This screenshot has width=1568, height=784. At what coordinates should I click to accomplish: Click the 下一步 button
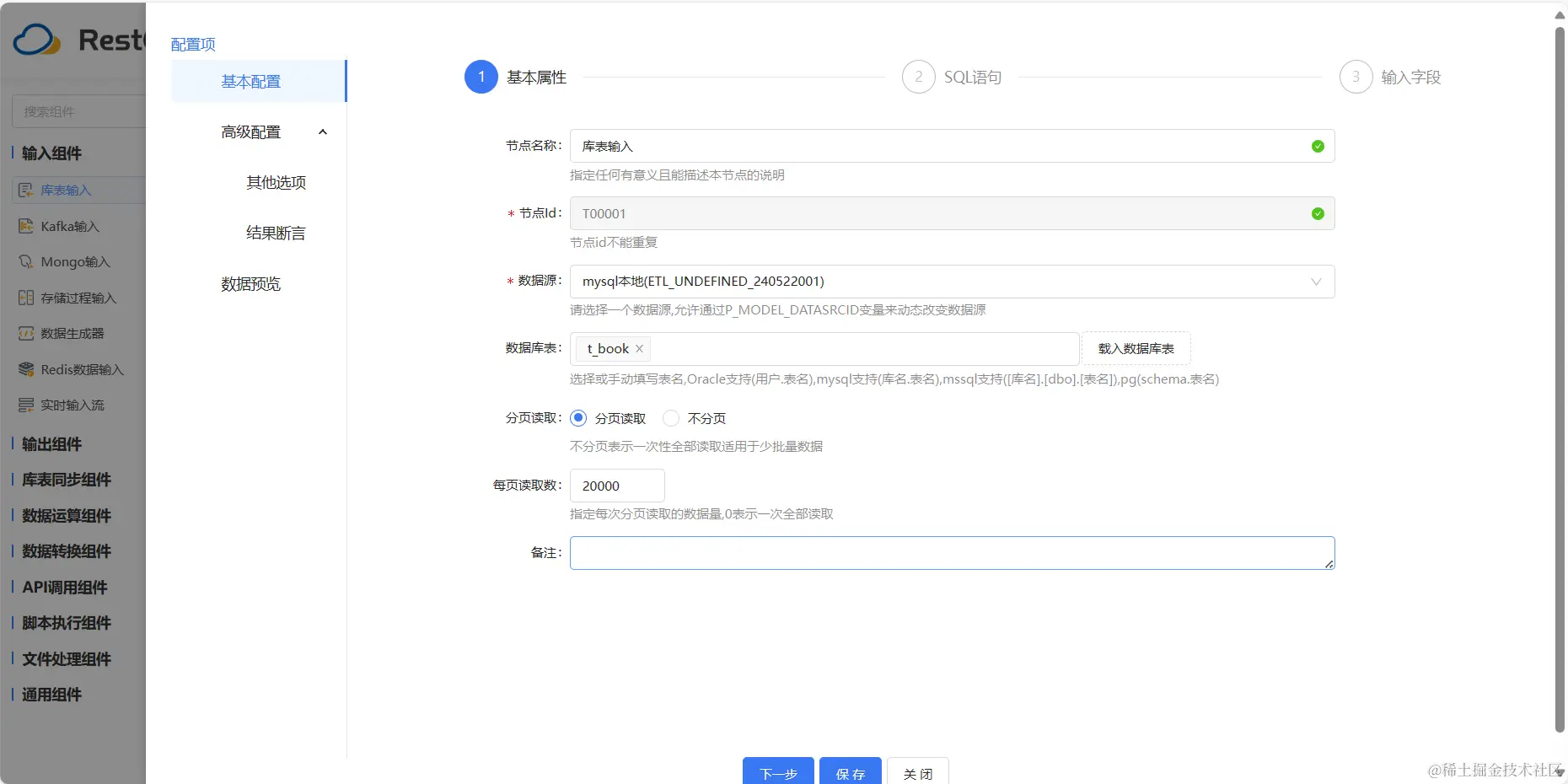(x=778, y=771)
